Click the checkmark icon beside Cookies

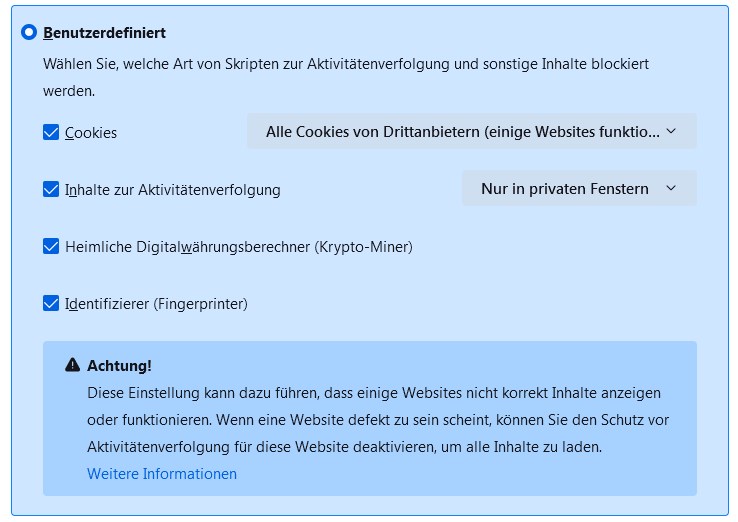51,132
